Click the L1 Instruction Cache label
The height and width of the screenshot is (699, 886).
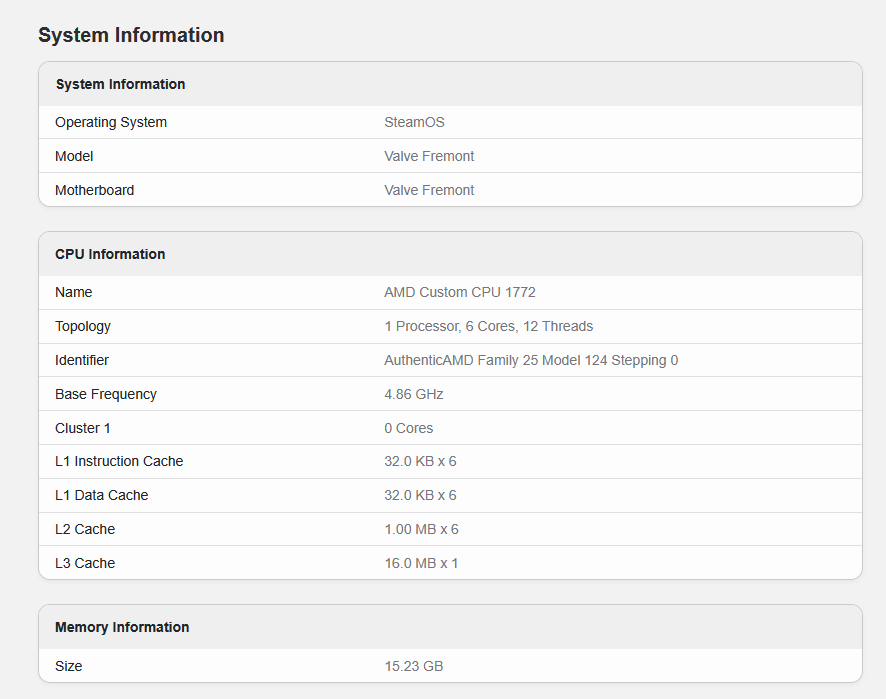(x=119, y=461)
